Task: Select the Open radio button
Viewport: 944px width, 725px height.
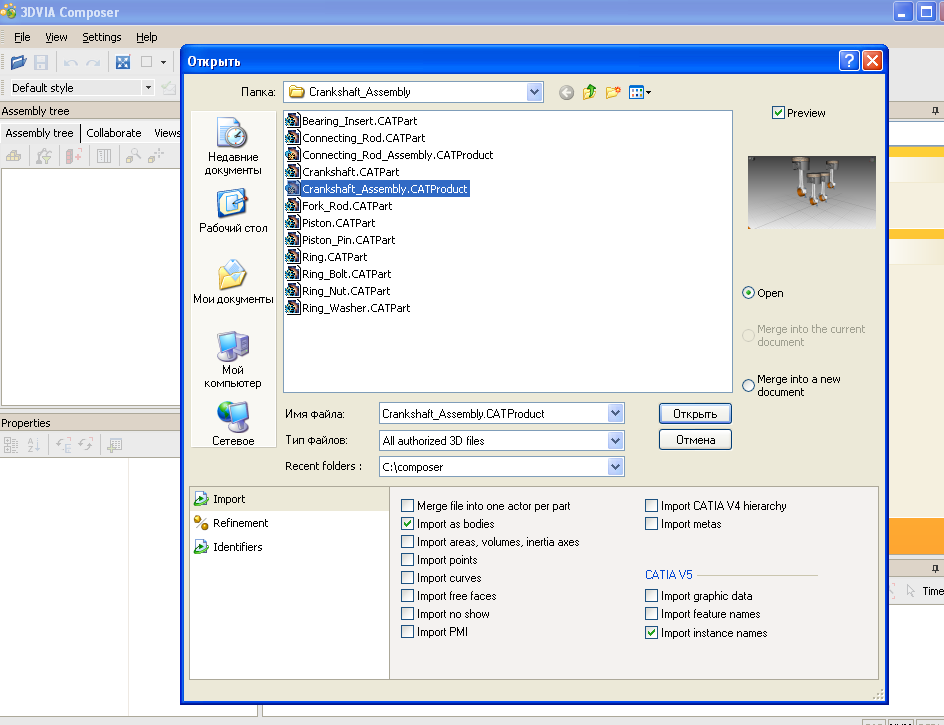Action: [x=748, y=293]
